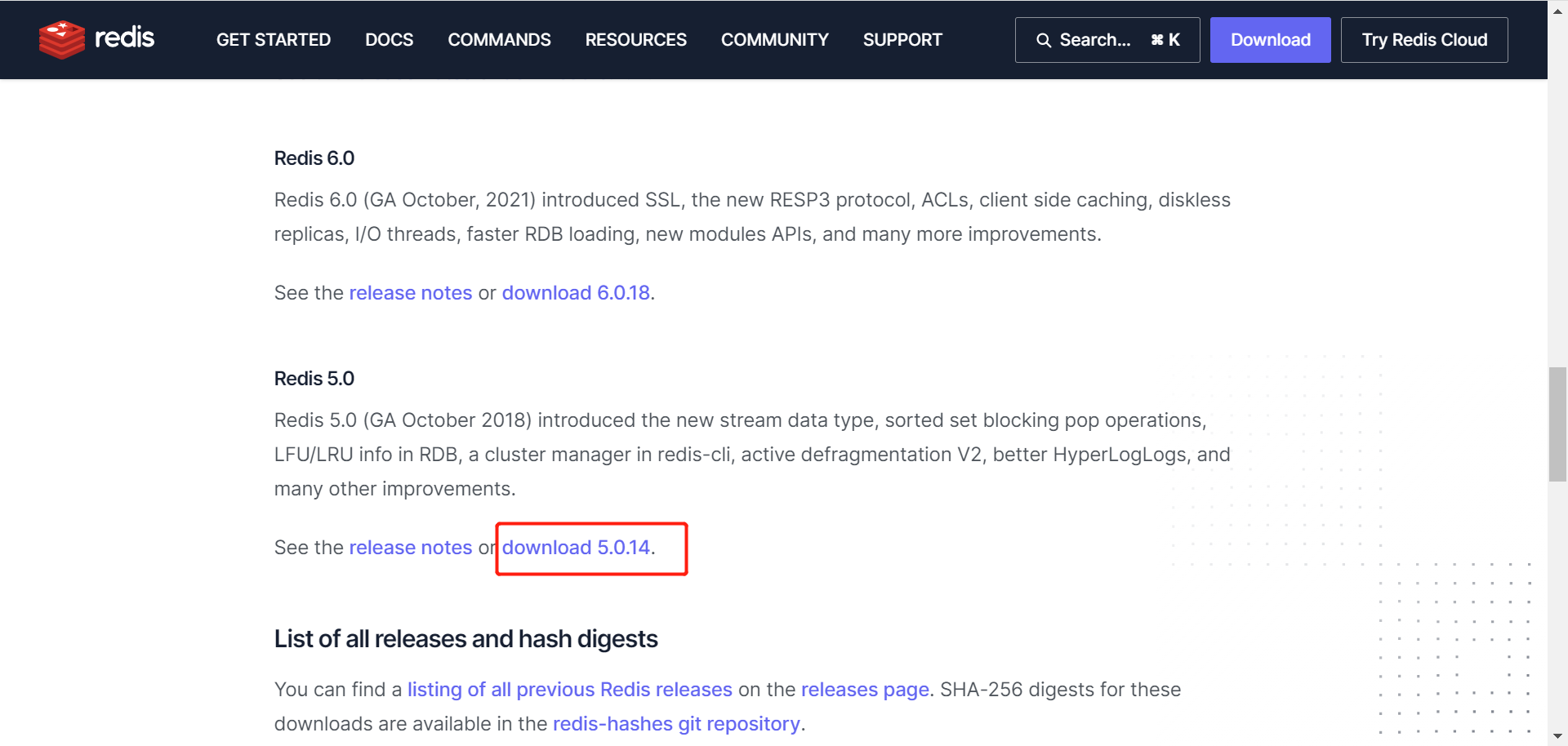
Task: Click the redis wordmark text in header
Action: pyautogui.click(x=124, y=38)
